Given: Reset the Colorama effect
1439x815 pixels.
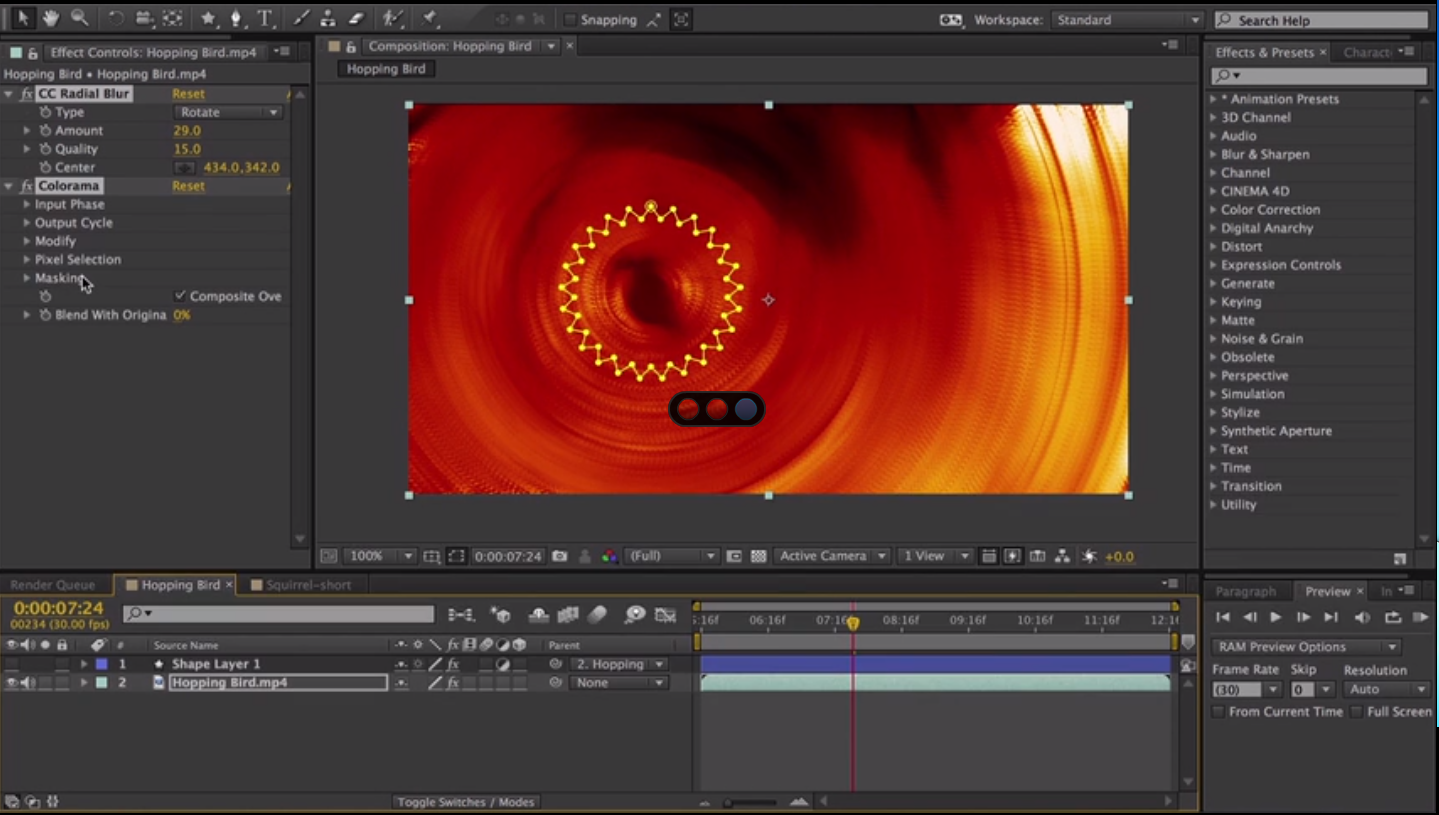Looking at the screenshot, I should tap(188, 186).
